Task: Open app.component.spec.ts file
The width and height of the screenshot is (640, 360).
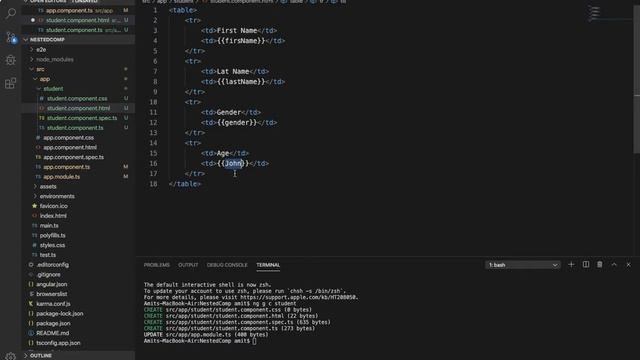Action: click(x=73, y=157)
